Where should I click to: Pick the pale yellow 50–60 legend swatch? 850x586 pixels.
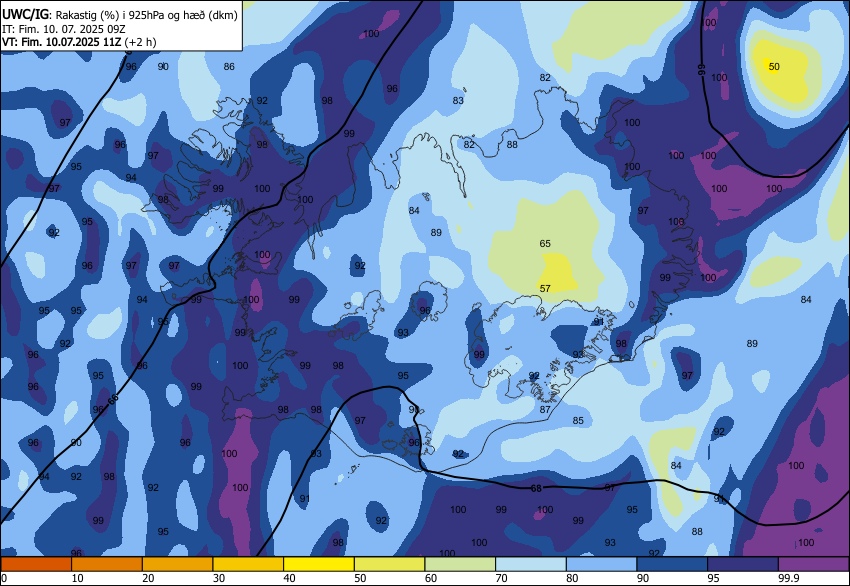point(389,564)
